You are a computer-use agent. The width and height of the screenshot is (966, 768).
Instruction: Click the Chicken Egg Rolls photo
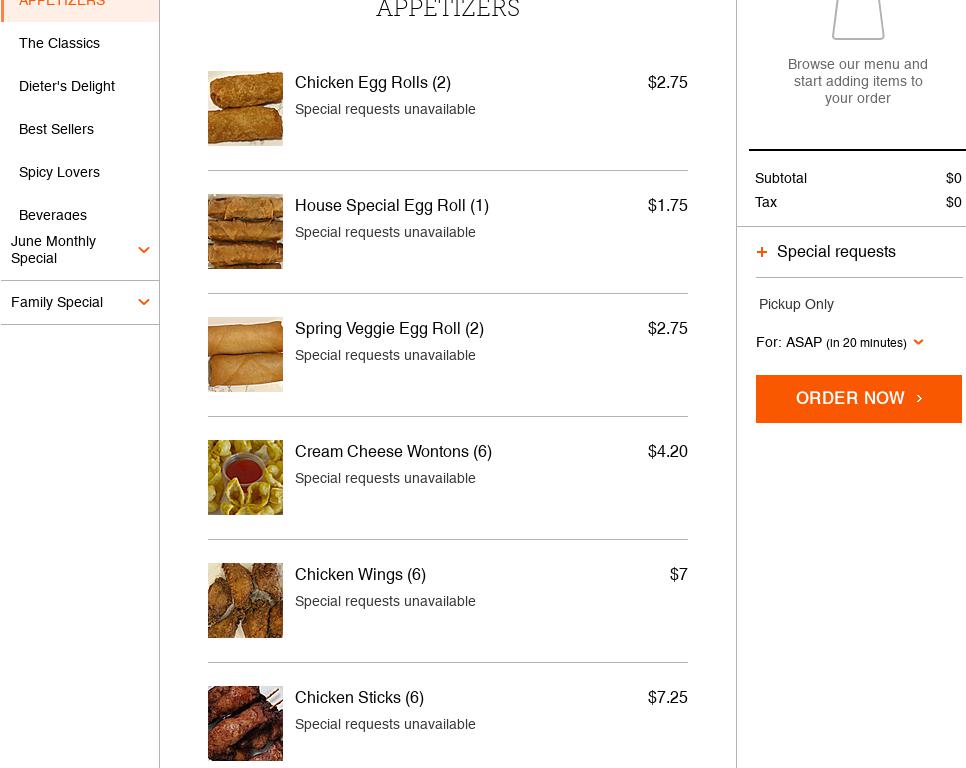point(245,108)
